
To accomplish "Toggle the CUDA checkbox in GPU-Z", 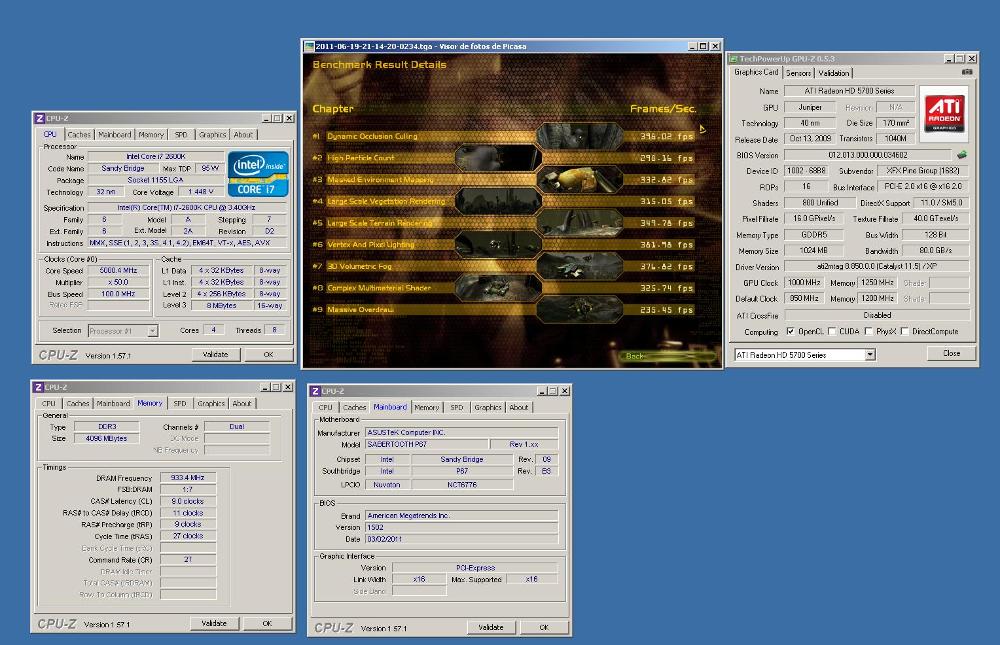I will pyautogui.click(x=832, y=331).
